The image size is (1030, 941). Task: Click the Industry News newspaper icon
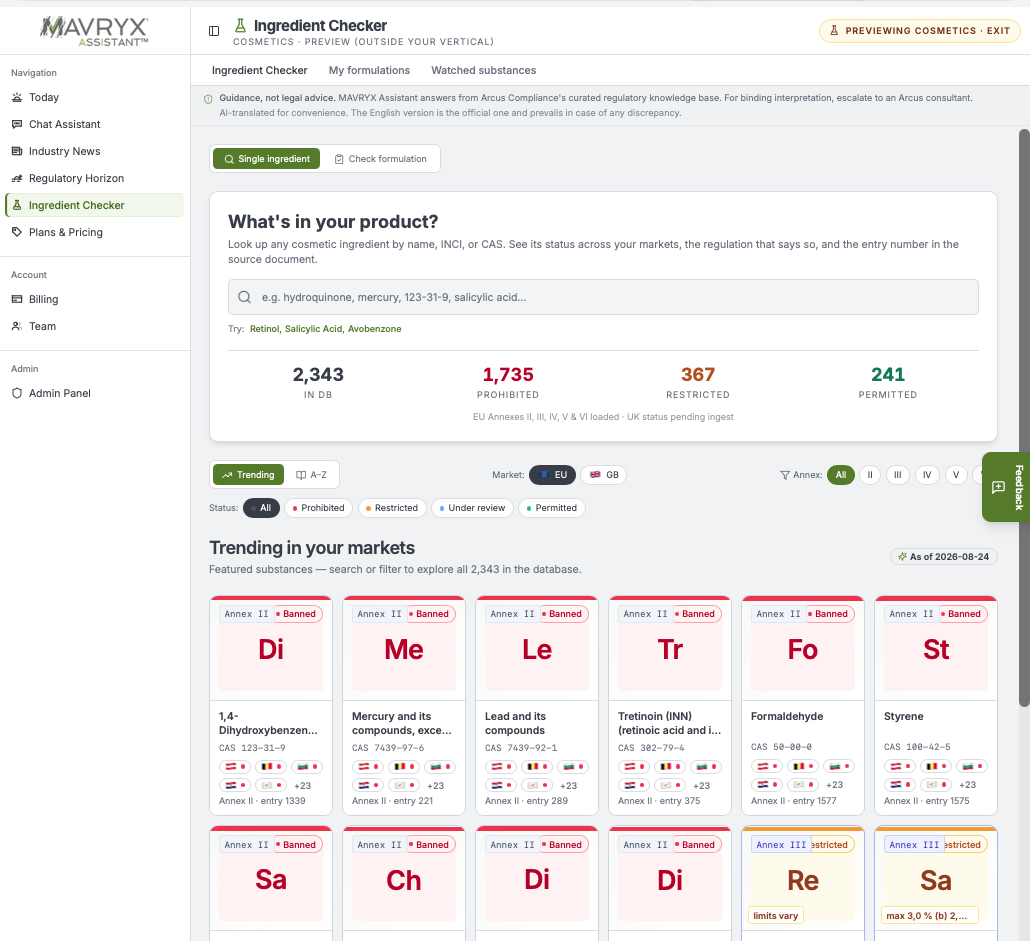coord(17,151)
